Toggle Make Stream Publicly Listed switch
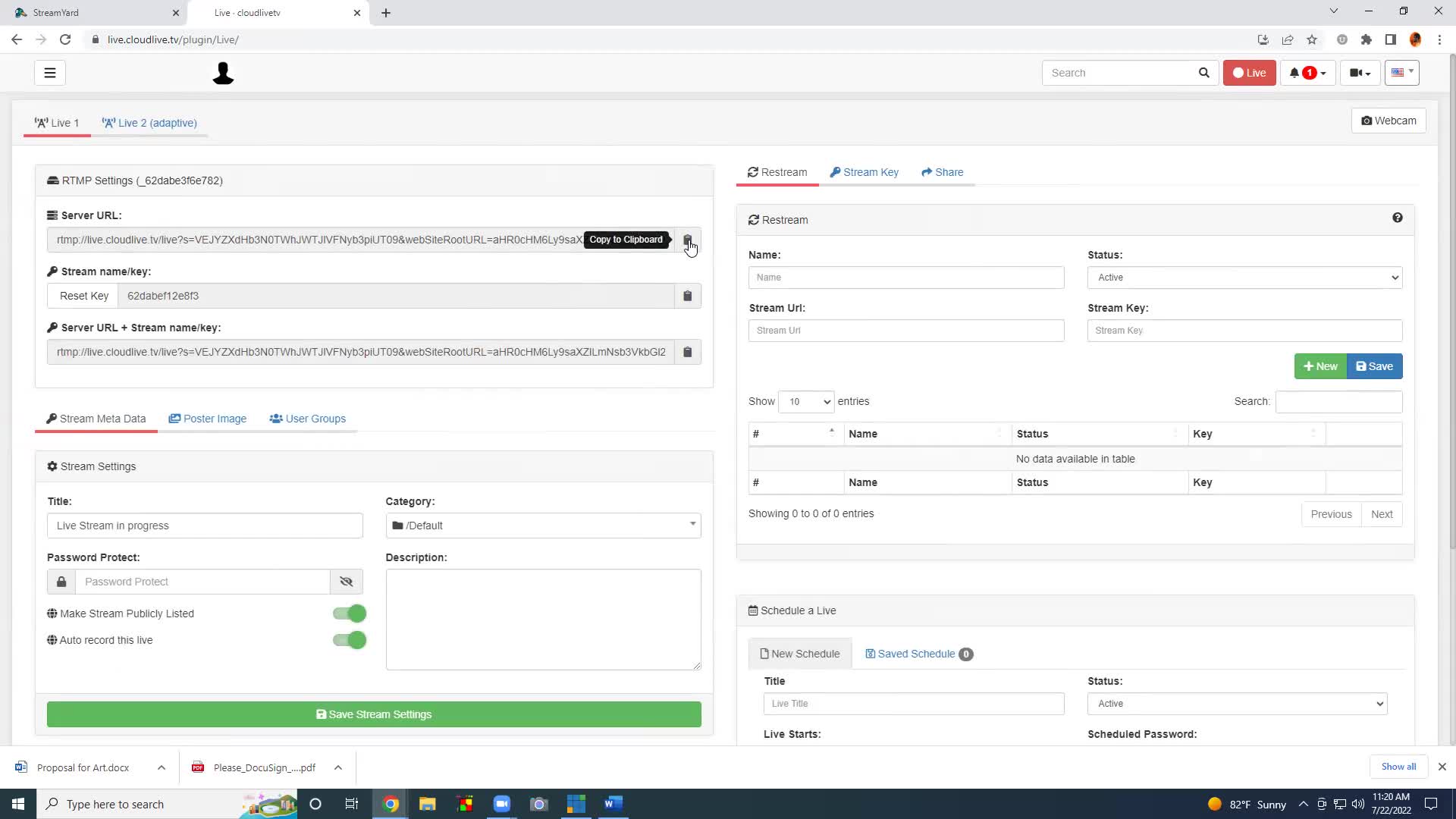The image size is (1456, 819). 350,613
